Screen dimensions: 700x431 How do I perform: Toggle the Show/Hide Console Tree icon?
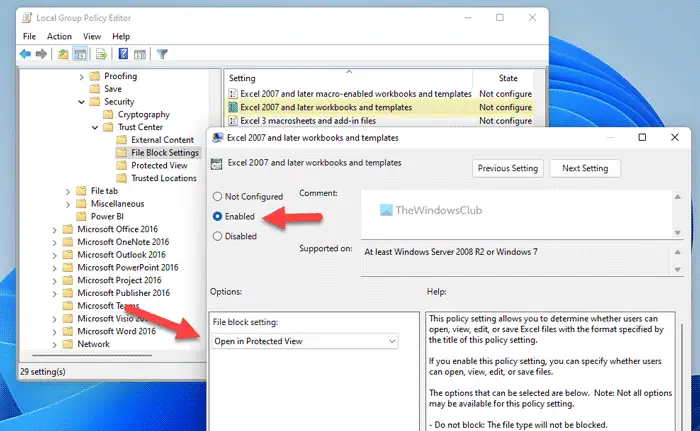[80, 54]
